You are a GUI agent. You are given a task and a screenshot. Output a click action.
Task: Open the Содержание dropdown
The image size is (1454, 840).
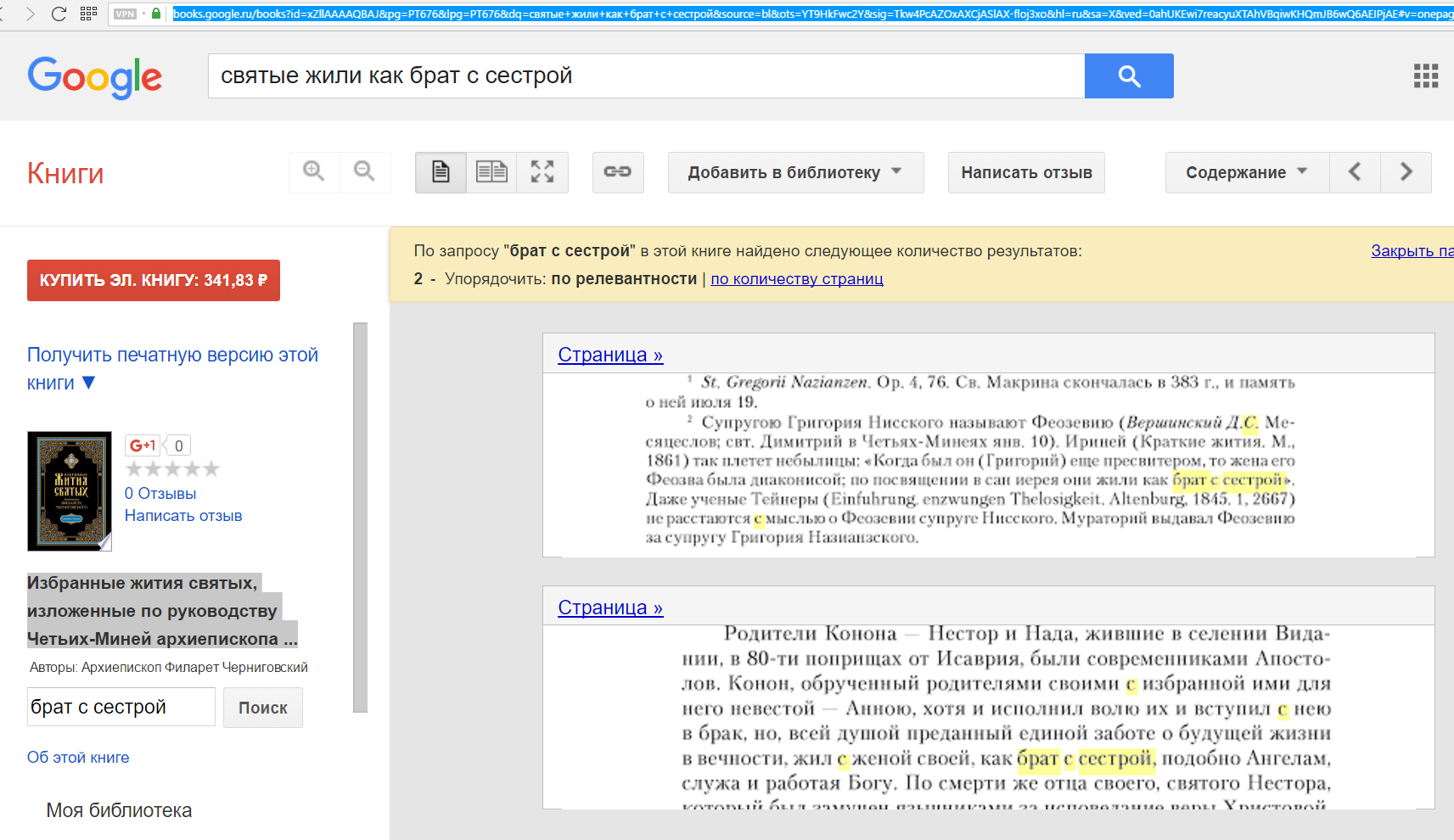click(x=1247, y=172)
